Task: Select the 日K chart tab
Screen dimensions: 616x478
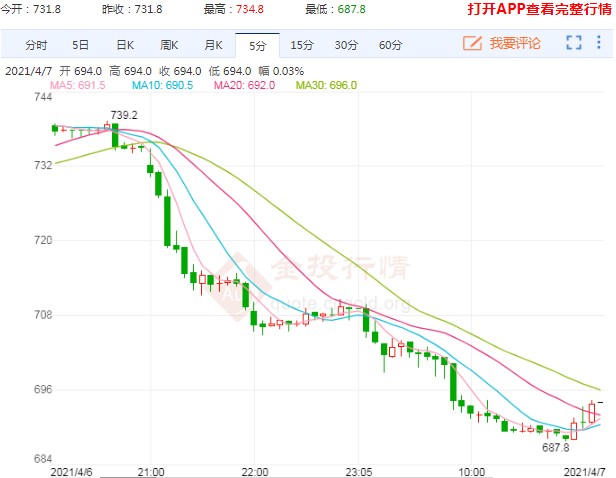Action: tap(125, 45)
